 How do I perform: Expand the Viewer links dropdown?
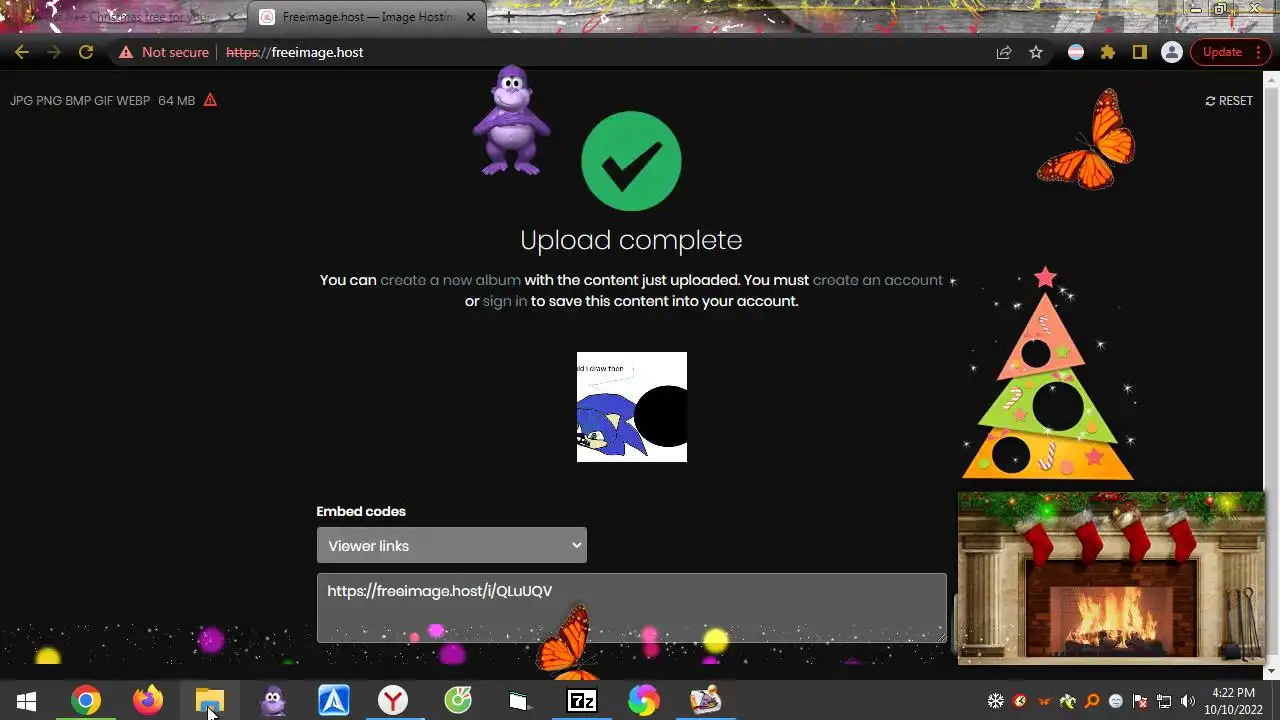tap(452, 545)
